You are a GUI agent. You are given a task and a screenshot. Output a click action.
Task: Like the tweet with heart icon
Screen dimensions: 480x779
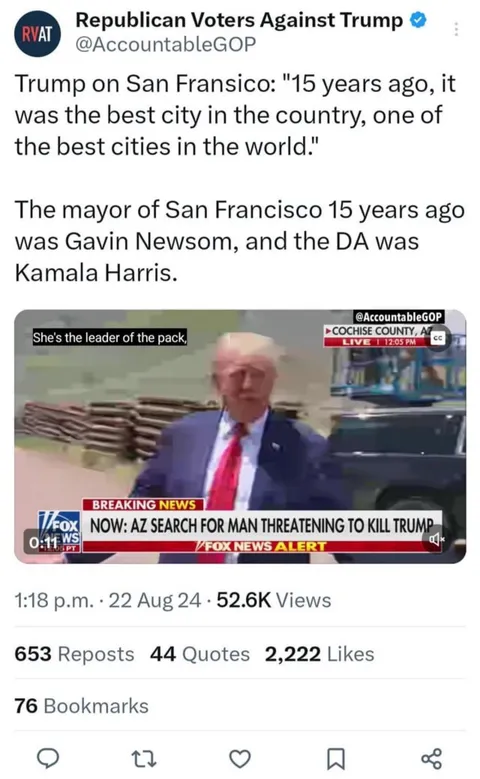pyautogui.click(x=240, y=759)
